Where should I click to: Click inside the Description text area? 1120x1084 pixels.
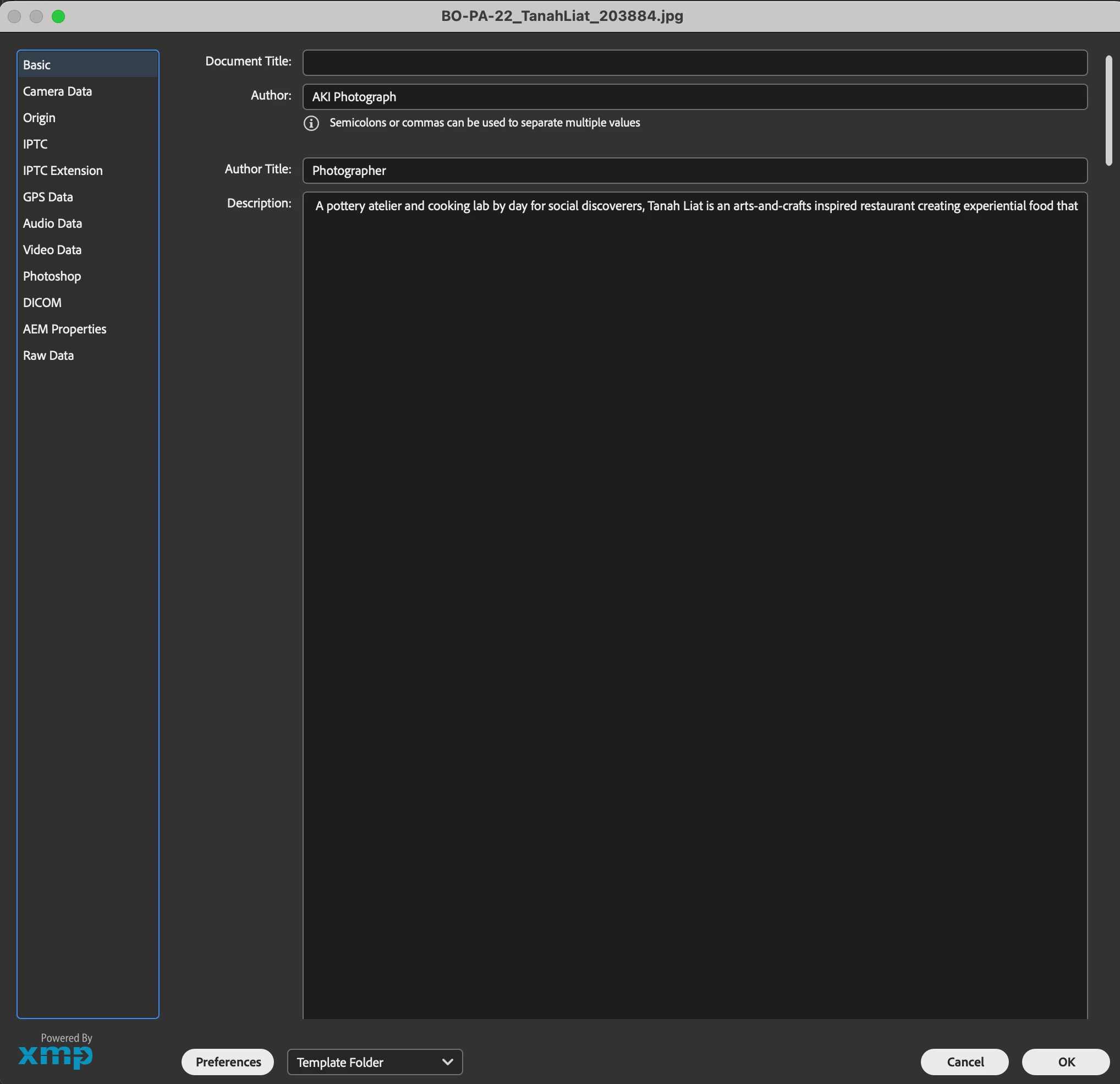tap(694, 572)
